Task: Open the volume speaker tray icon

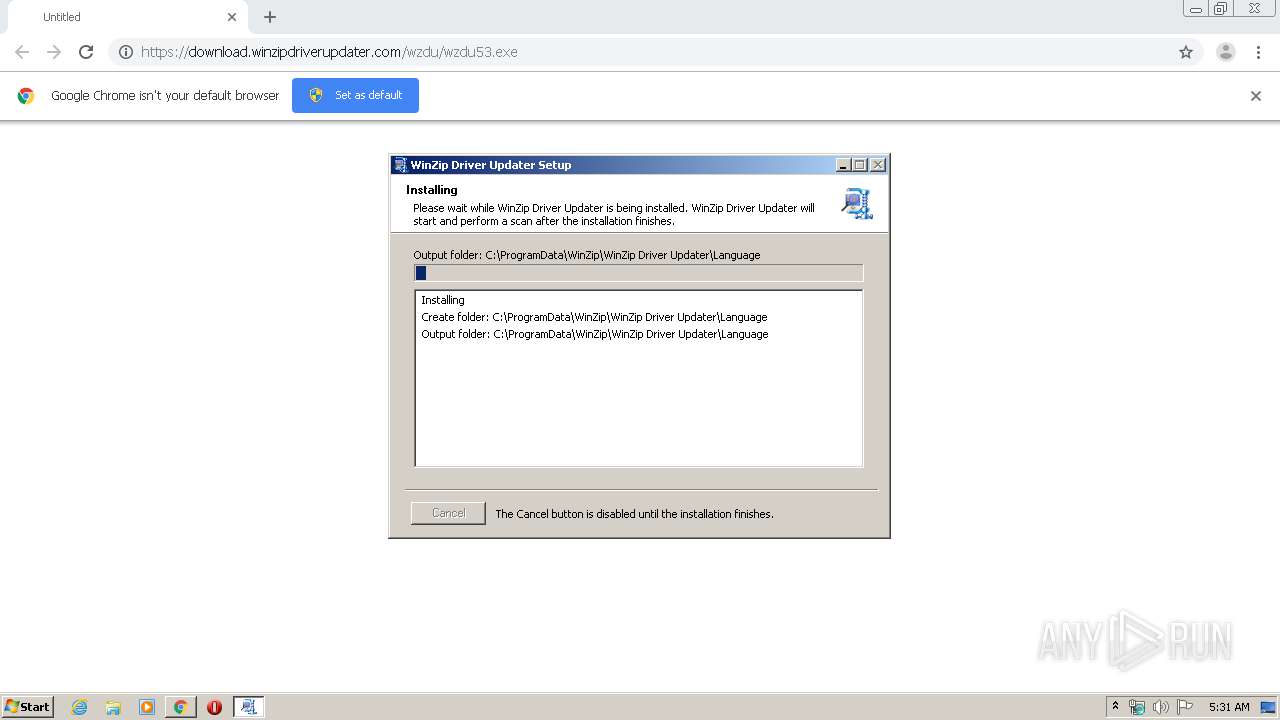Action: pyautogui.click(x=1160, y=707)
